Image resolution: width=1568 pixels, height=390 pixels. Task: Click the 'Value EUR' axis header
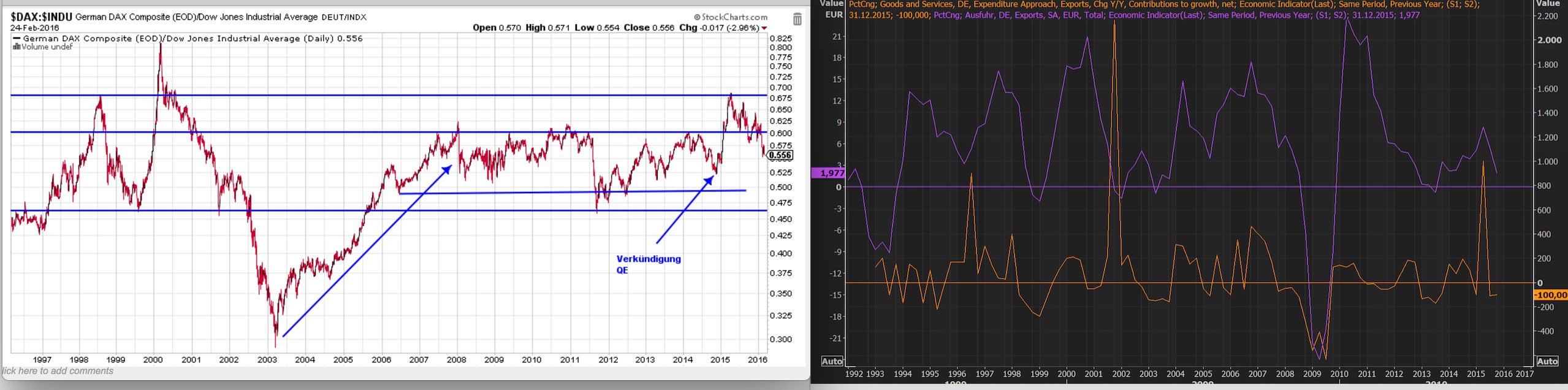pos(832,9)
